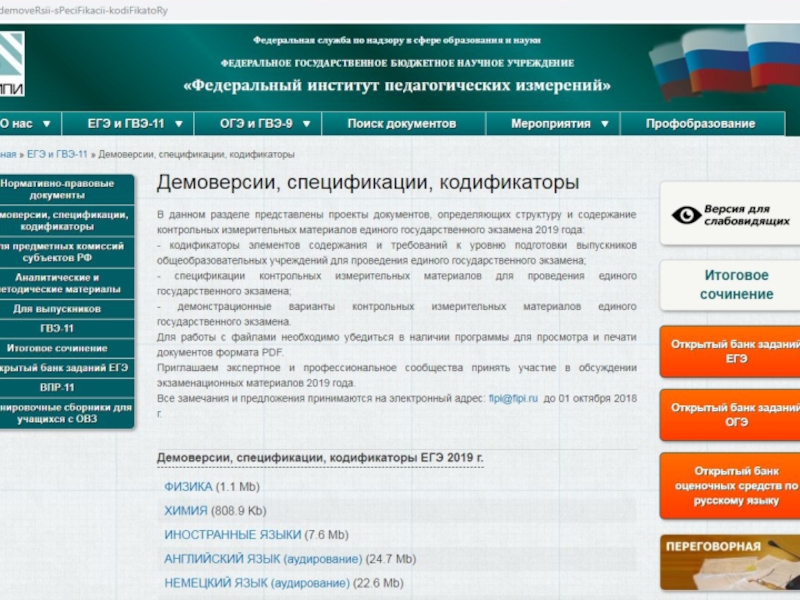The height and width of the screenshot is (600, 800).
Task: Open the training collections for students with ОВЗ
Action: point(66,413)
